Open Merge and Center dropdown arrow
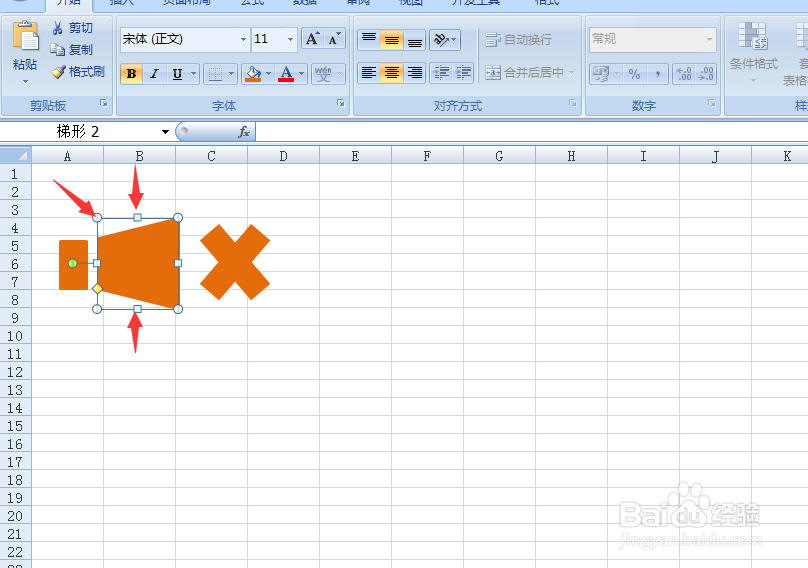The image size is (808, 568). click(571, 73)
